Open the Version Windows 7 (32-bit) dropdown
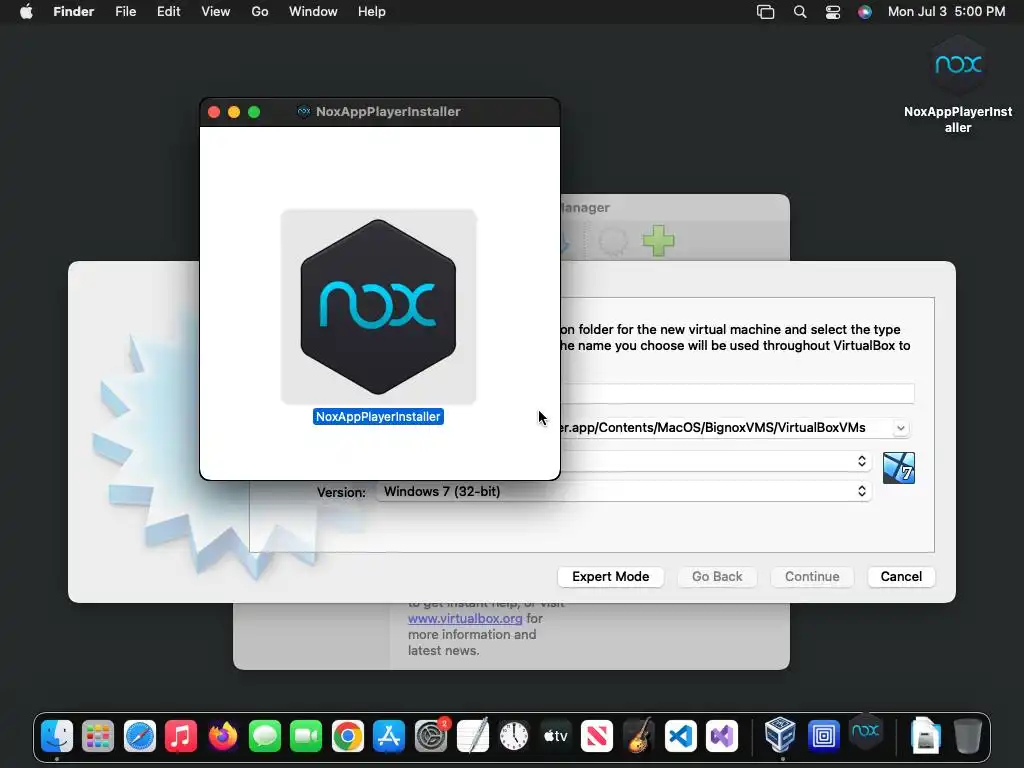The width and height of the screenshot is (1024, 768). pyautogui.click(x=624, y=491)
